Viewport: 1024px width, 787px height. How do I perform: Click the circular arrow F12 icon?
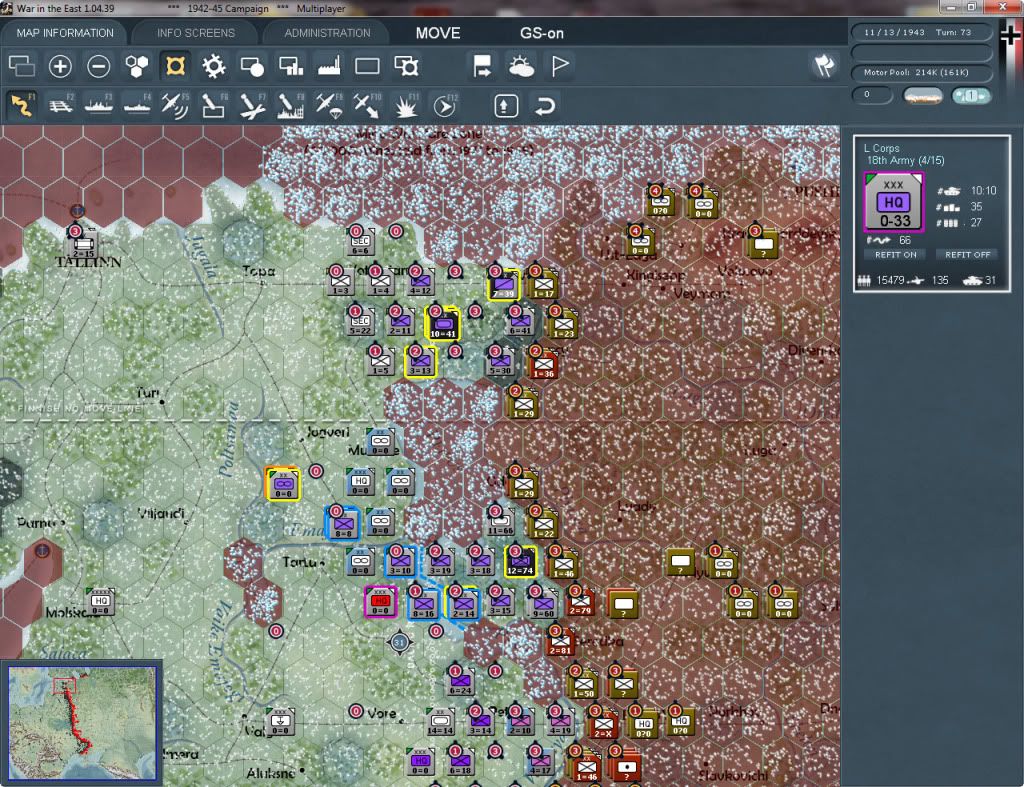point(444,105)
